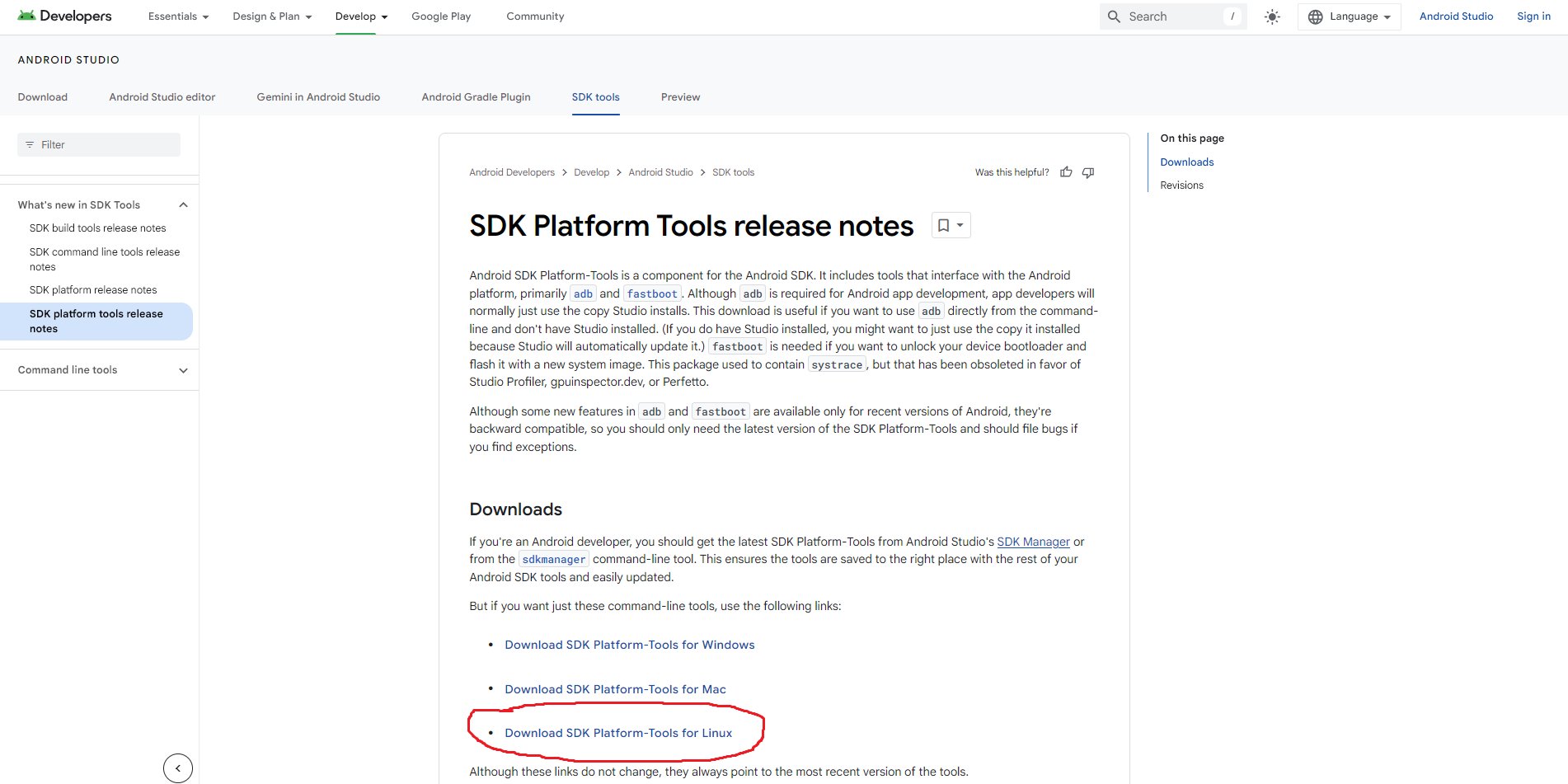Open Community in top navigation

(x=535, y=16)
